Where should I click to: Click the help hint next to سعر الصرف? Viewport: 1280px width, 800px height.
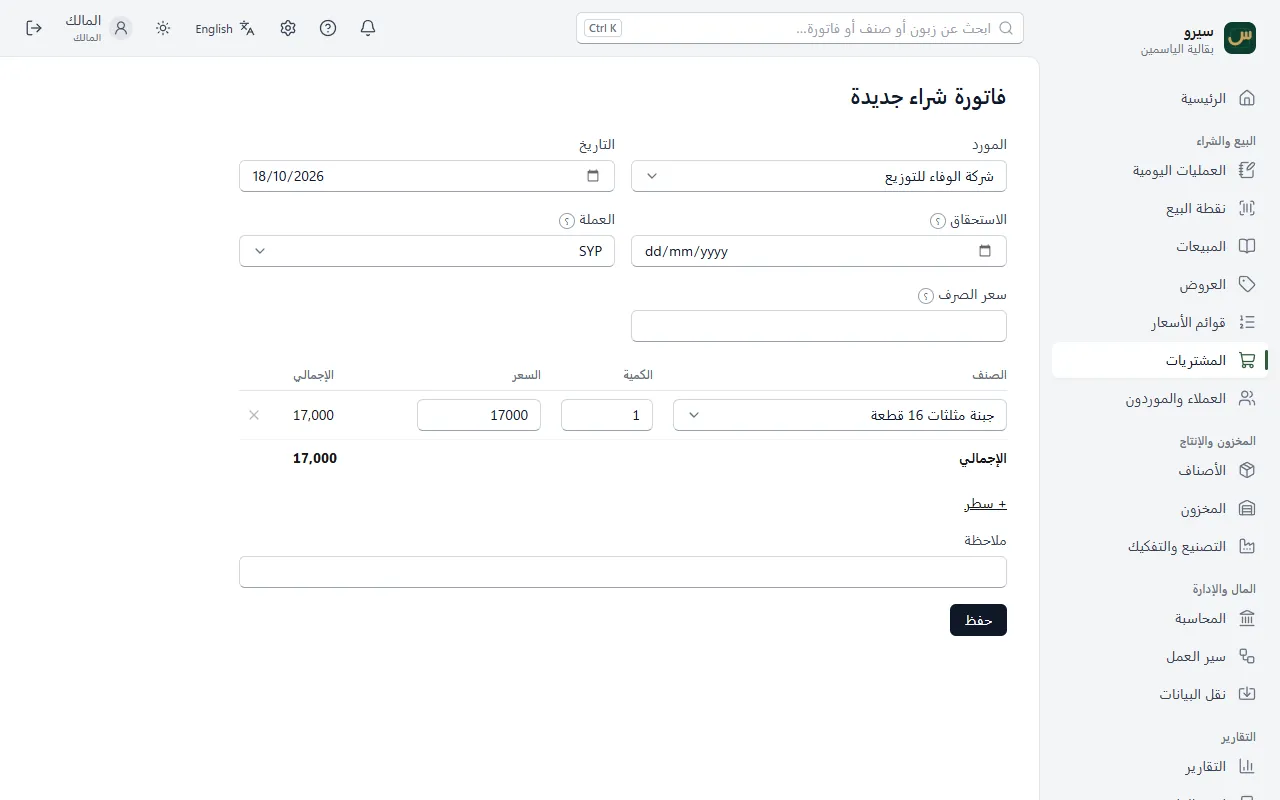pos(926,296)
